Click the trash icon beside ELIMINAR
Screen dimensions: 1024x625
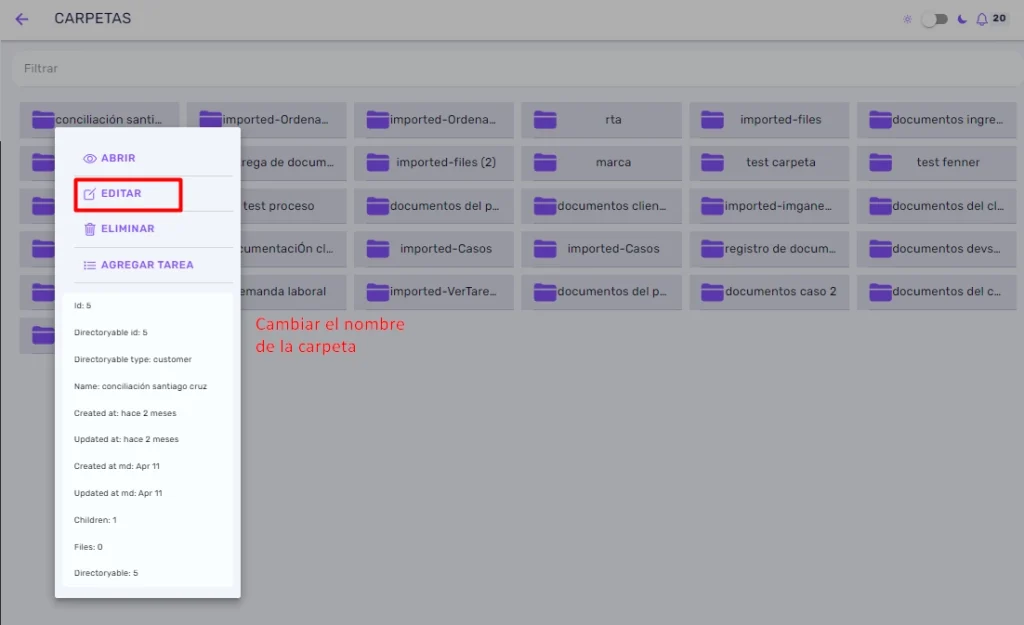[x=89, y=229]
